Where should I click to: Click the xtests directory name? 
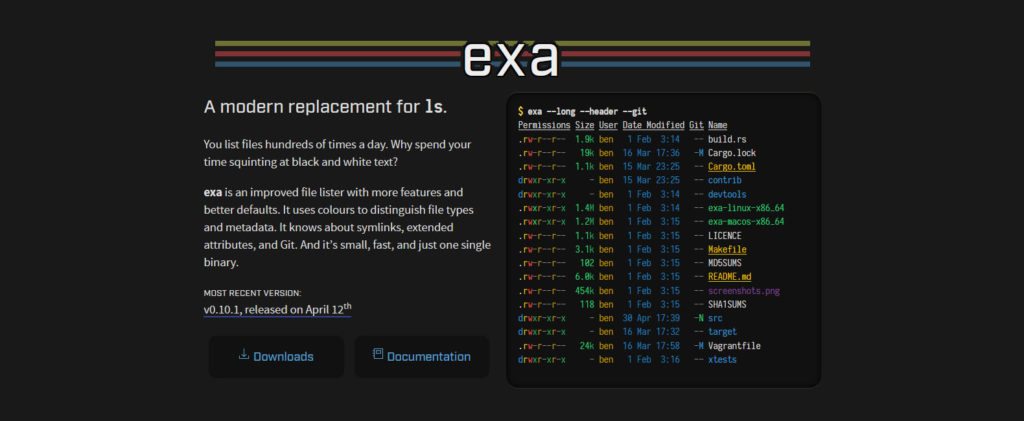click(723, 360)
